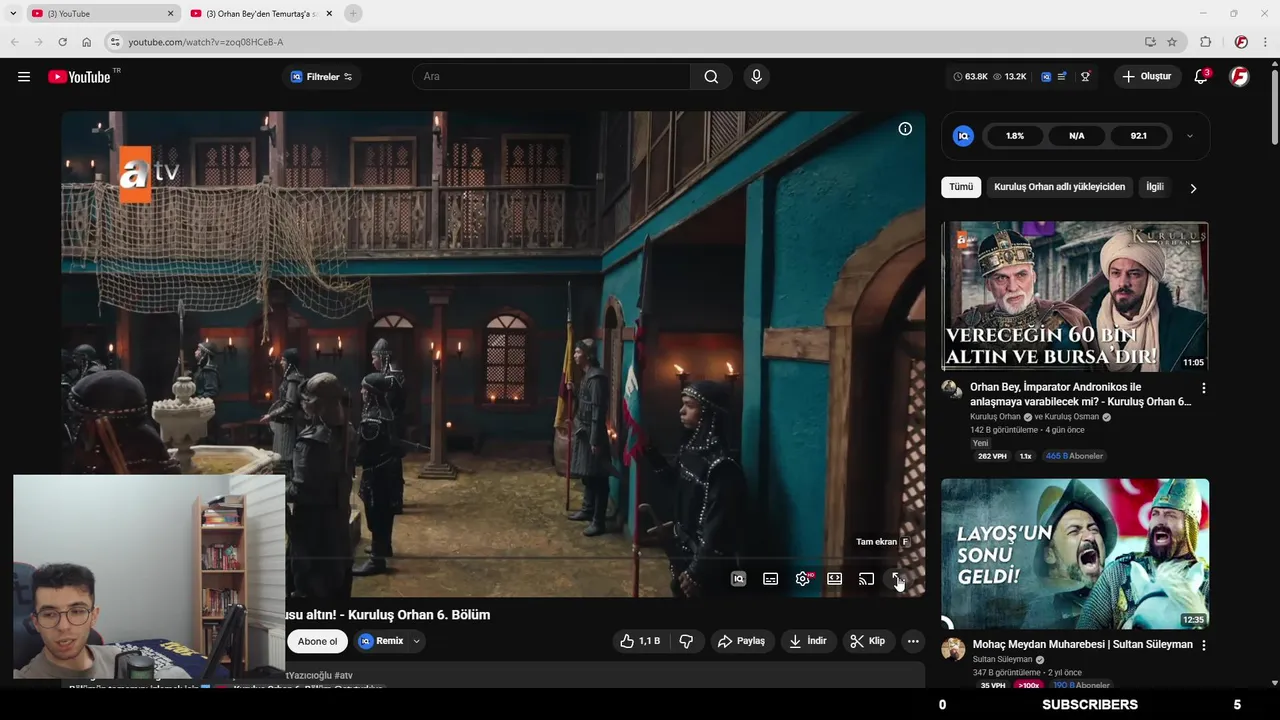This screenshot has height=720, width=1280.
Task: Click the 13.2K views stat in vidIQ bar
Action: pyautogui.click(x=1010, y=77)
